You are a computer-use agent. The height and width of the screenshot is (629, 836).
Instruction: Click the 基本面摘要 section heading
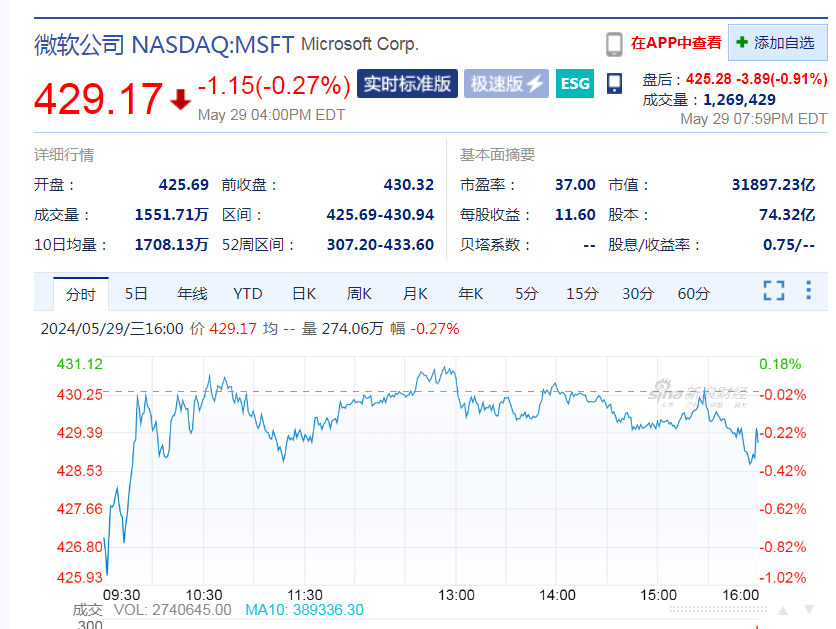point(497,155)
